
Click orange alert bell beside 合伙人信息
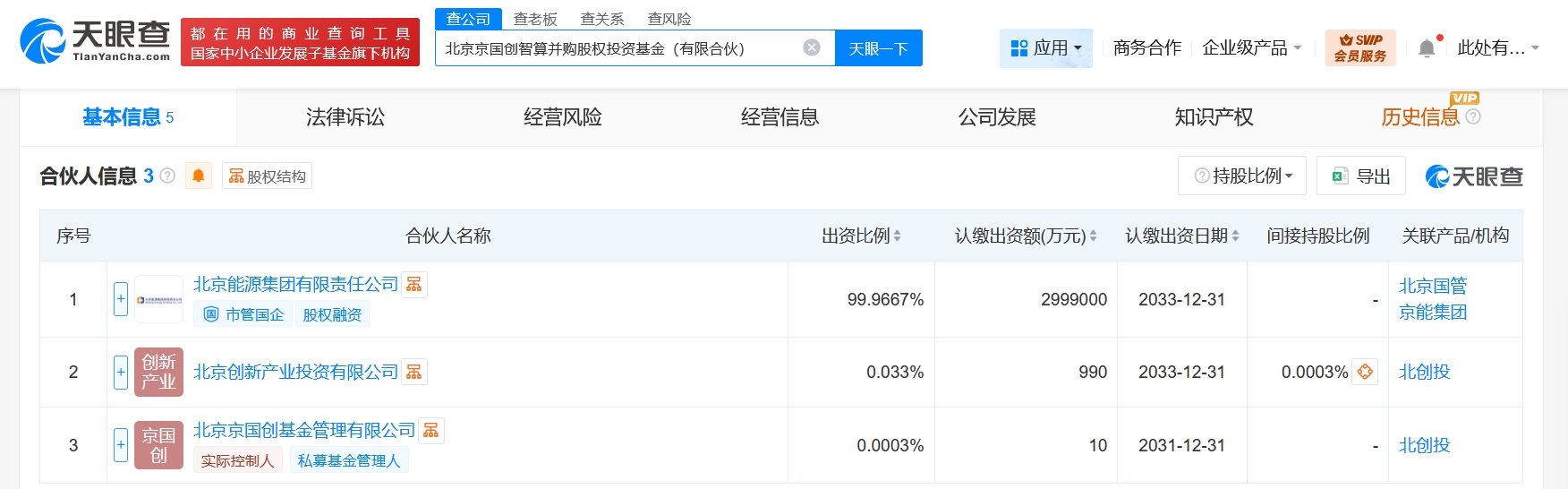pos(199,176)
